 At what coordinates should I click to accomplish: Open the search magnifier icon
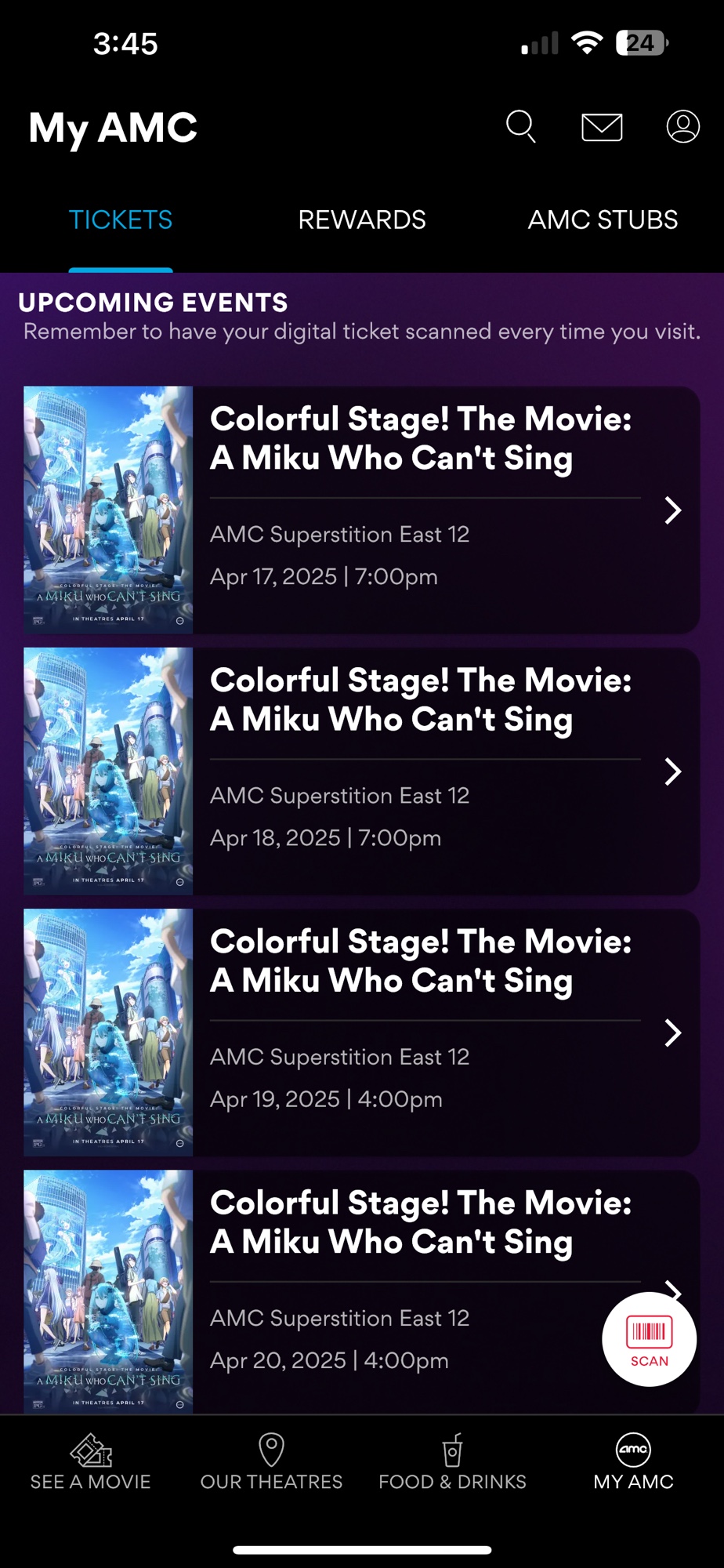coord(521,126)
